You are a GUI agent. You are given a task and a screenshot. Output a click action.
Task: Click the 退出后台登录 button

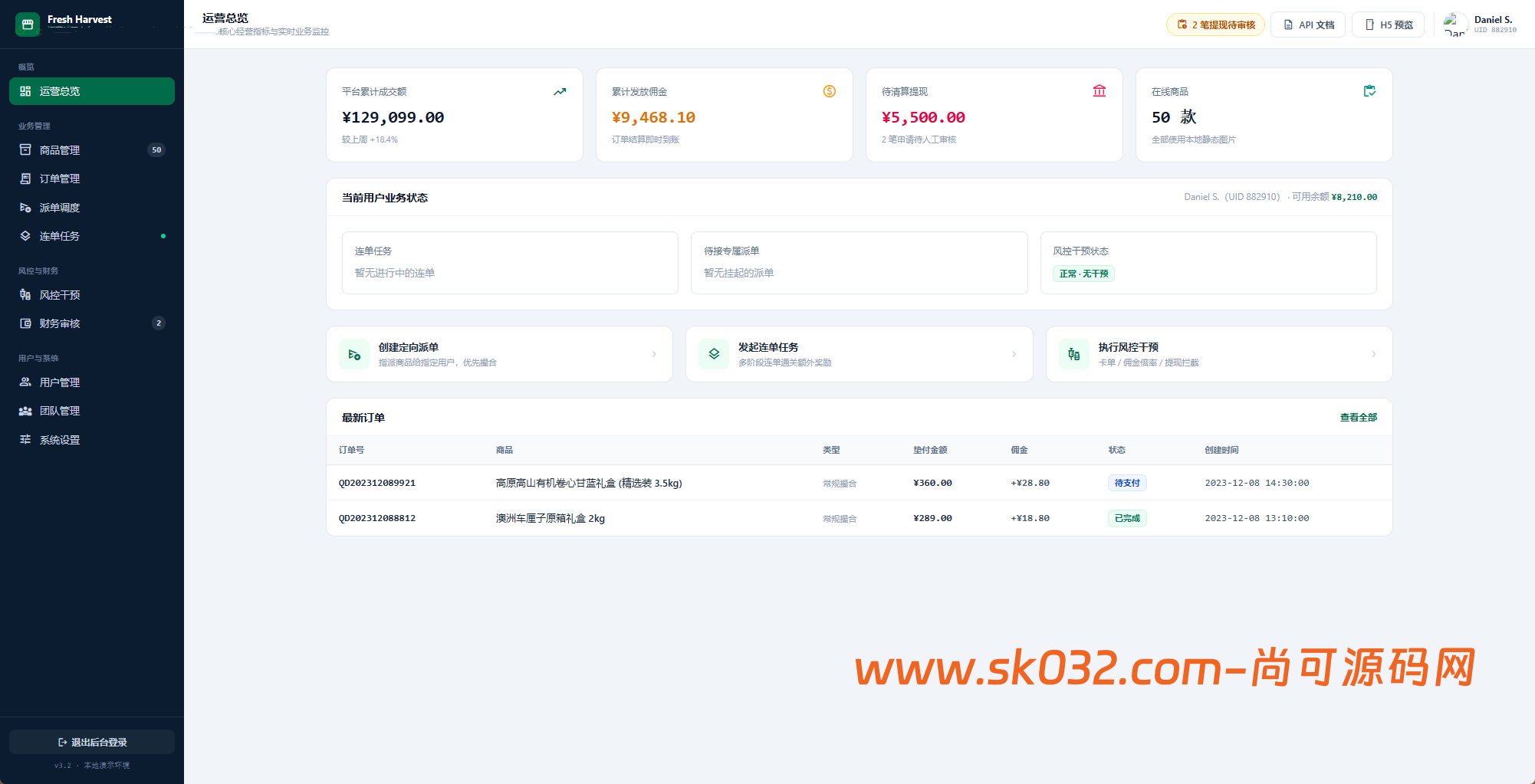pyautogui.click(x=92, y=742)
